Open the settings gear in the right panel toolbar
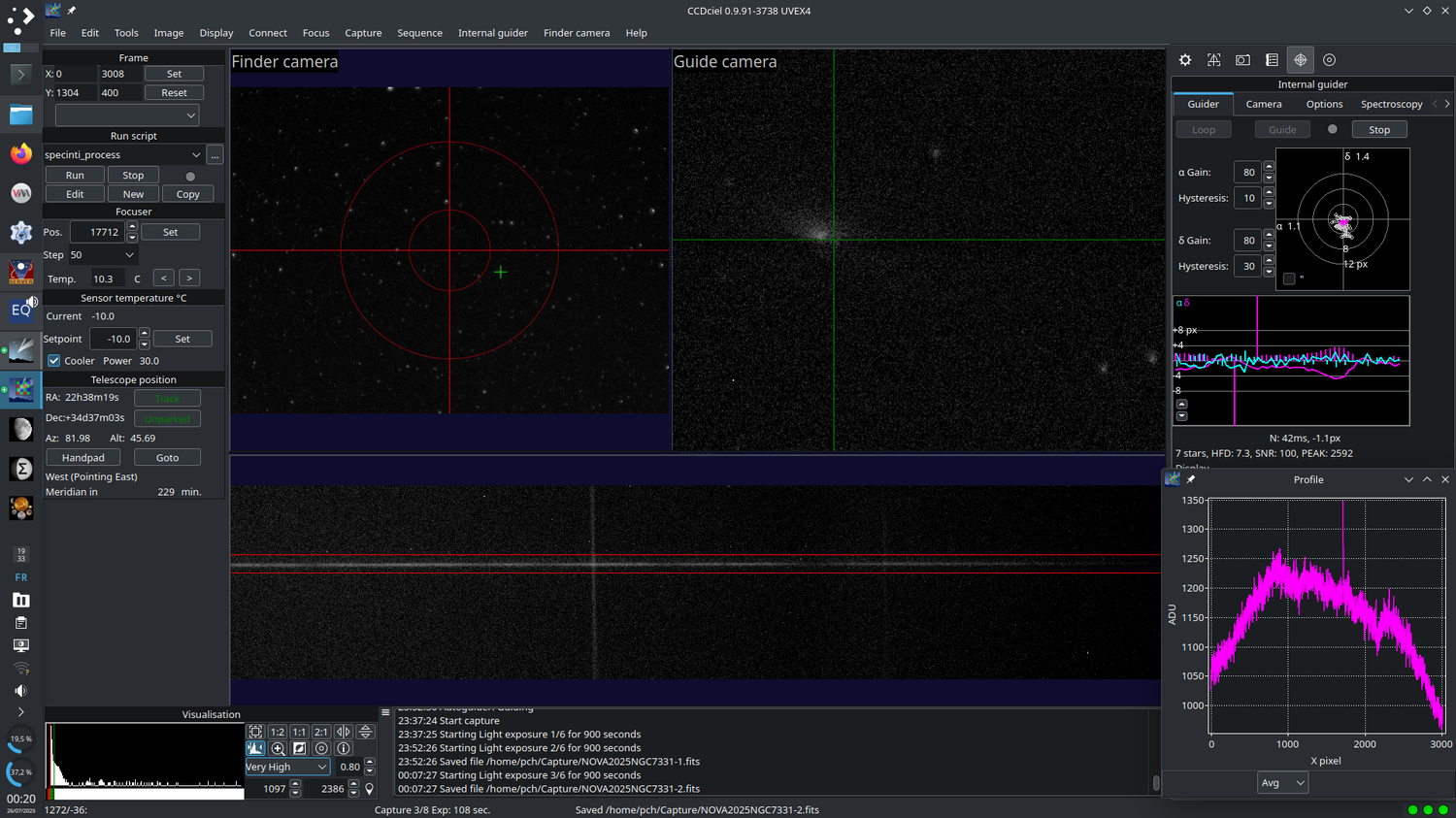Viewport: 1456px width, 818px height. pyautogui.click(x=1185, y=60)
